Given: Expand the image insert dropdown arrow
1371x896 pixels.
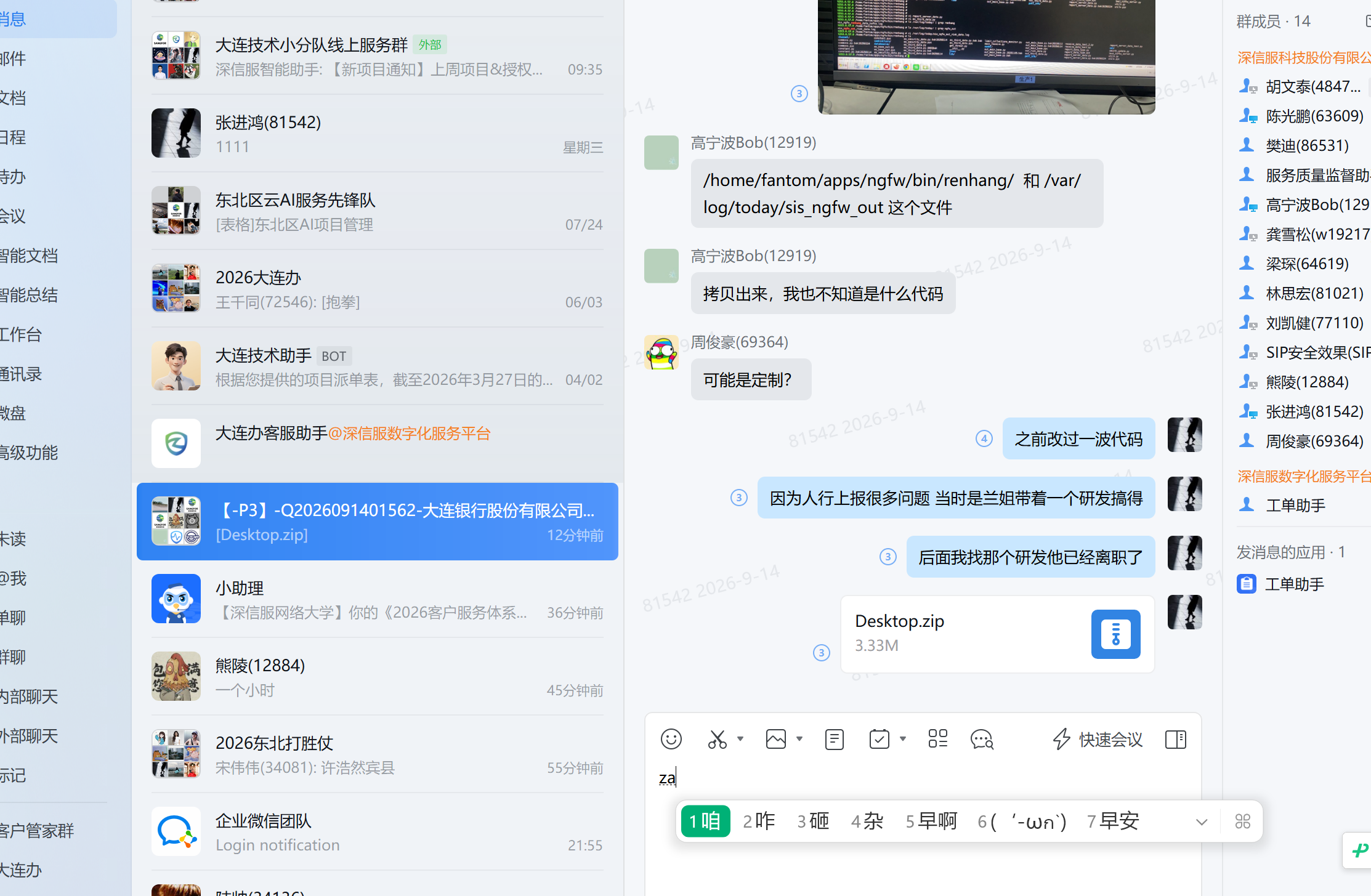Looking at the screenshot, I should [799, 739].
